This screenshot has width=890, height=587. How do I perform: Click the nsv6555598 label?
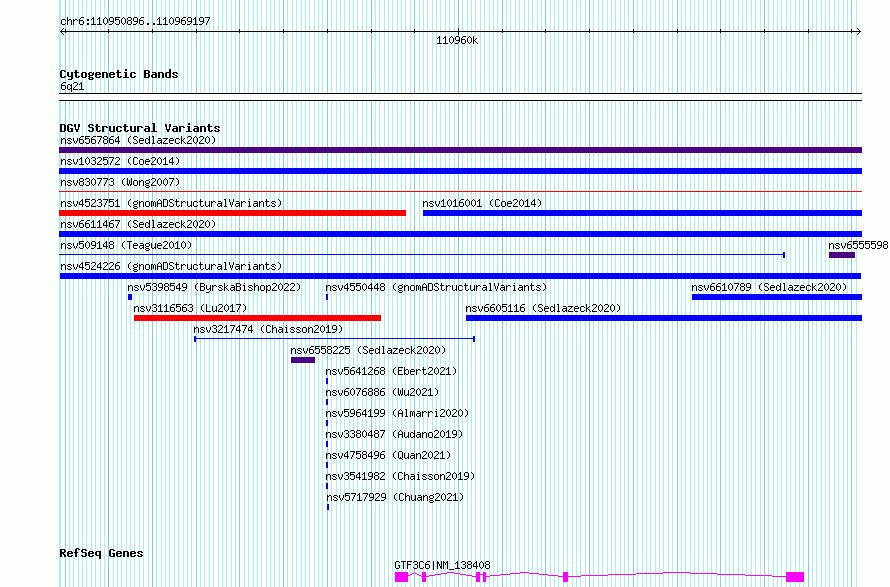click(x=858, y=245)
